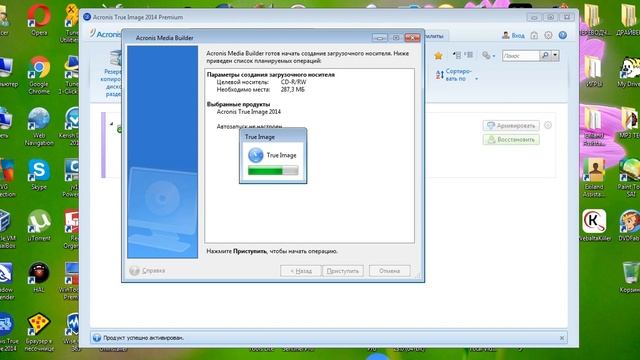Click the Резервное копирование дисков toolbar icon
This screenshot has width=640, height=360.
tap(111, 73)
